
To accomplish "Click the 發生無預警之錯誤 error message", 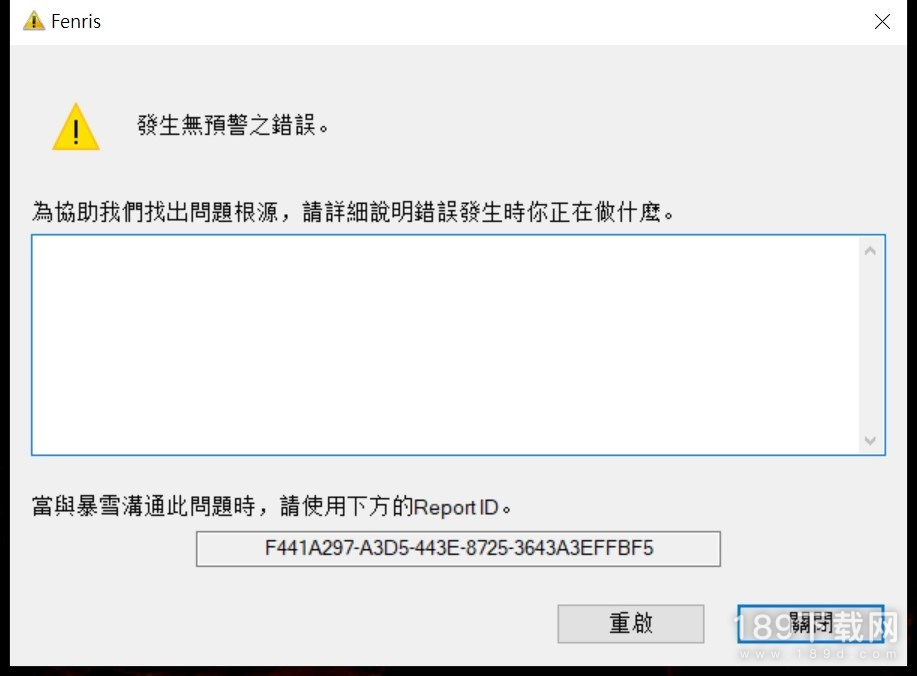I will coord(233,125).
